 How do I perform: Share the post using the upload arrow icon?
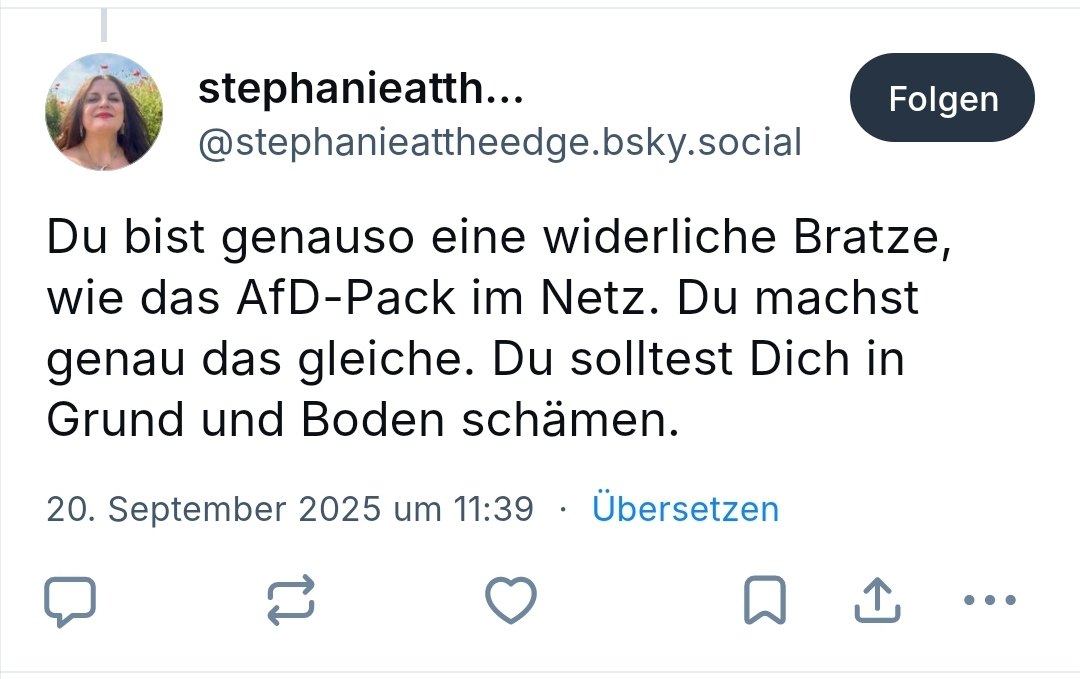tap(876, 601)
